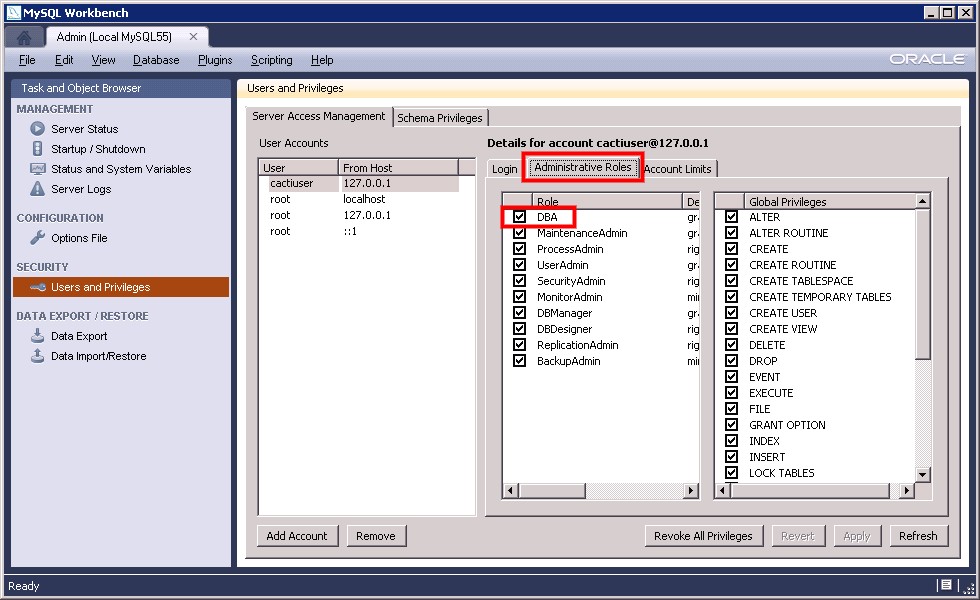Click the Apply button
This screenshot has height=600, width=980.
tap(856, 536)
